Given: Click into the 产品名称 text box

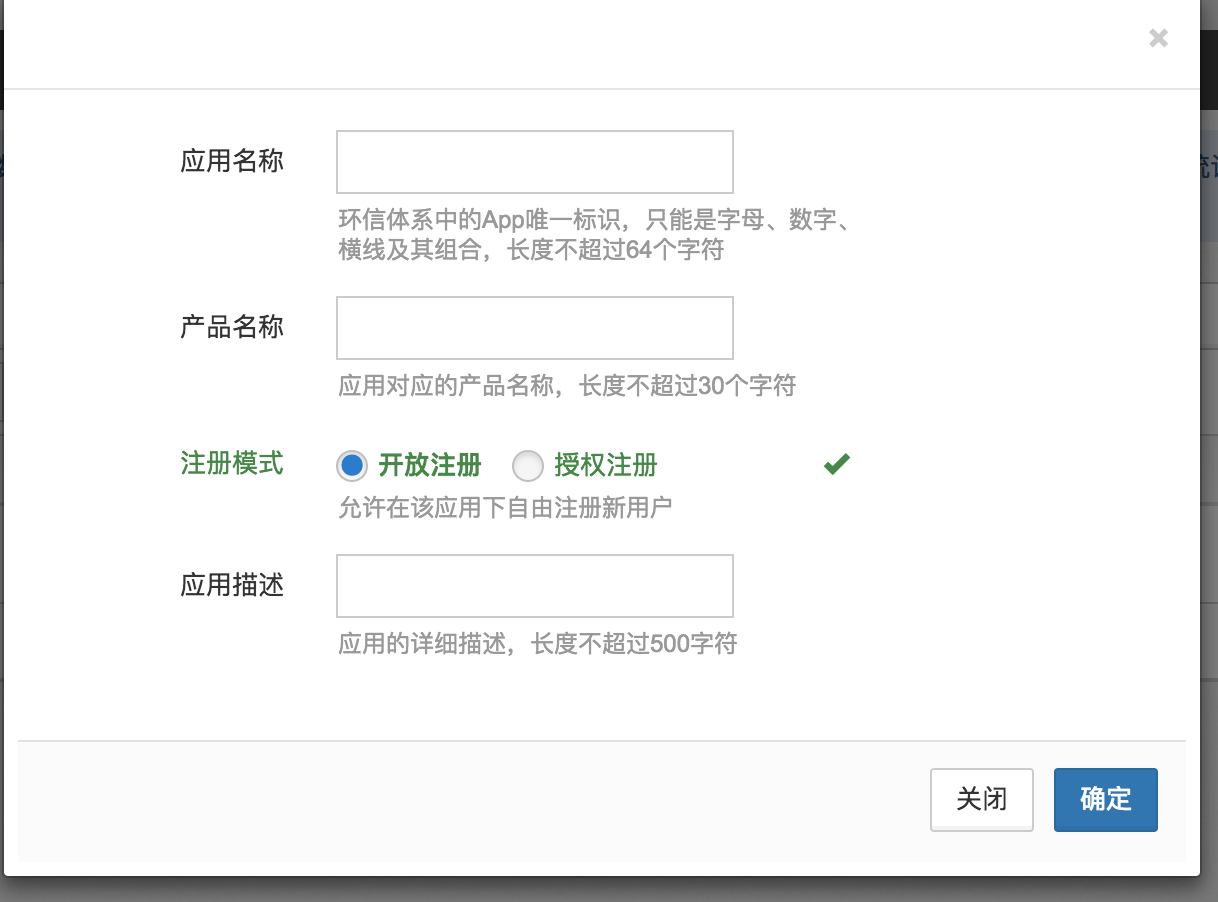Looking at the screenshot, I should pos(534,327).
